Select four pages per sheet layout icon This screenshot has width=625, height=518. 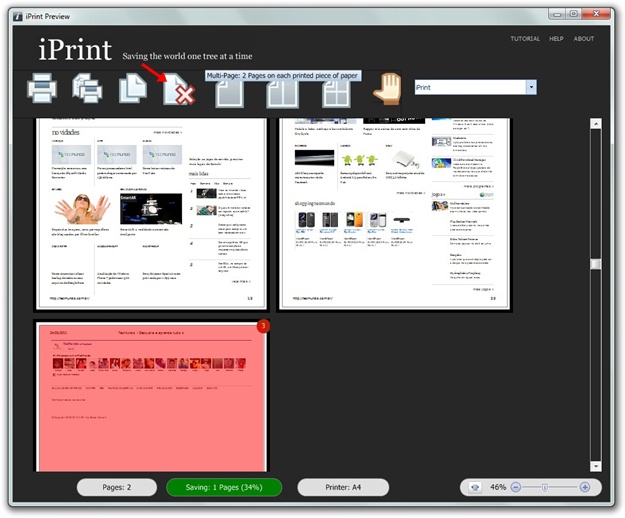coord(336,94)
